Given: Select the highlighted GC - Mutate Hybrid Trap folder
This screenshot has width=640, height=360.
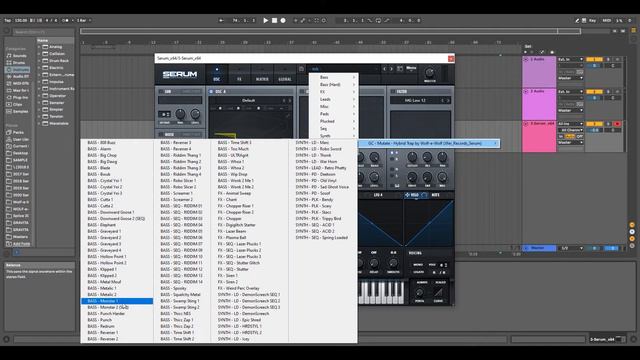Looking at the screenshot, I should click(429, 143).
